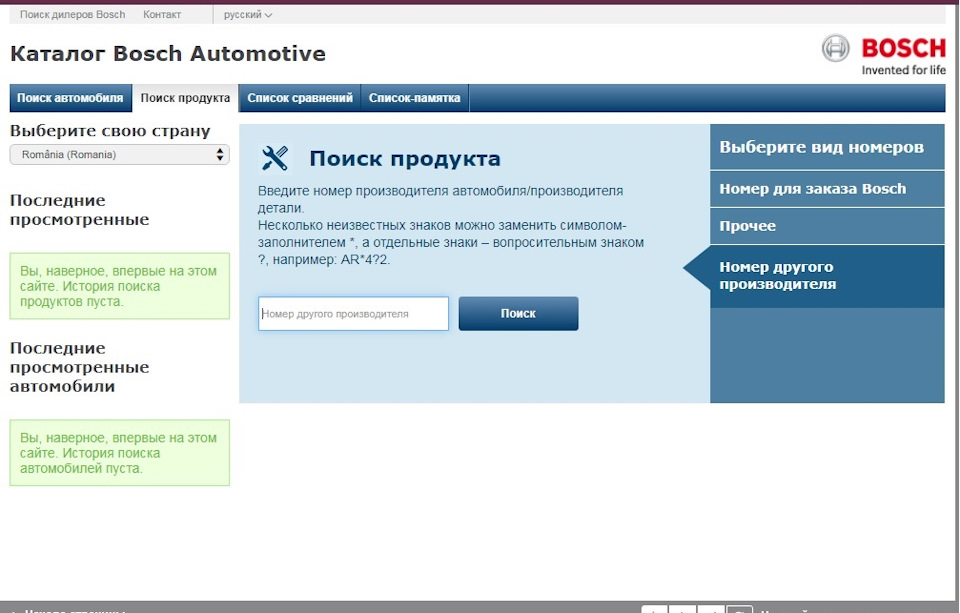Open the "Поиск автомобиля" tab
This screenshot has height=613, width=960.
point(70,98)
